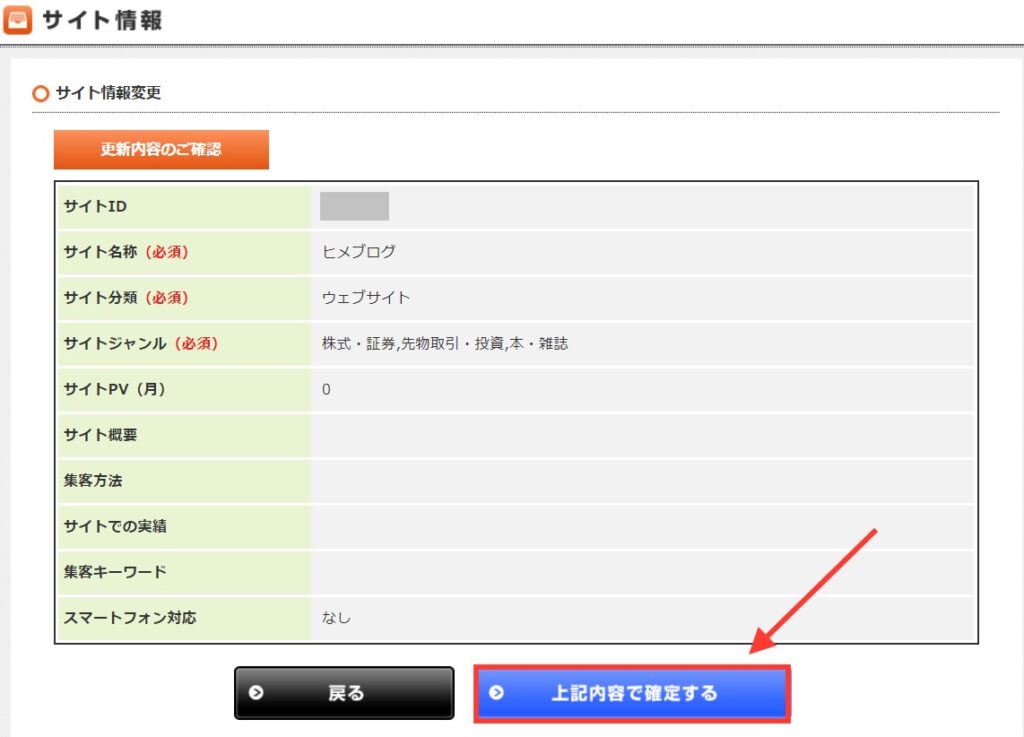The image size is (1024, 737).
Task: Click the arrow icon on 上記内容で確定する button
Action: 497,693
